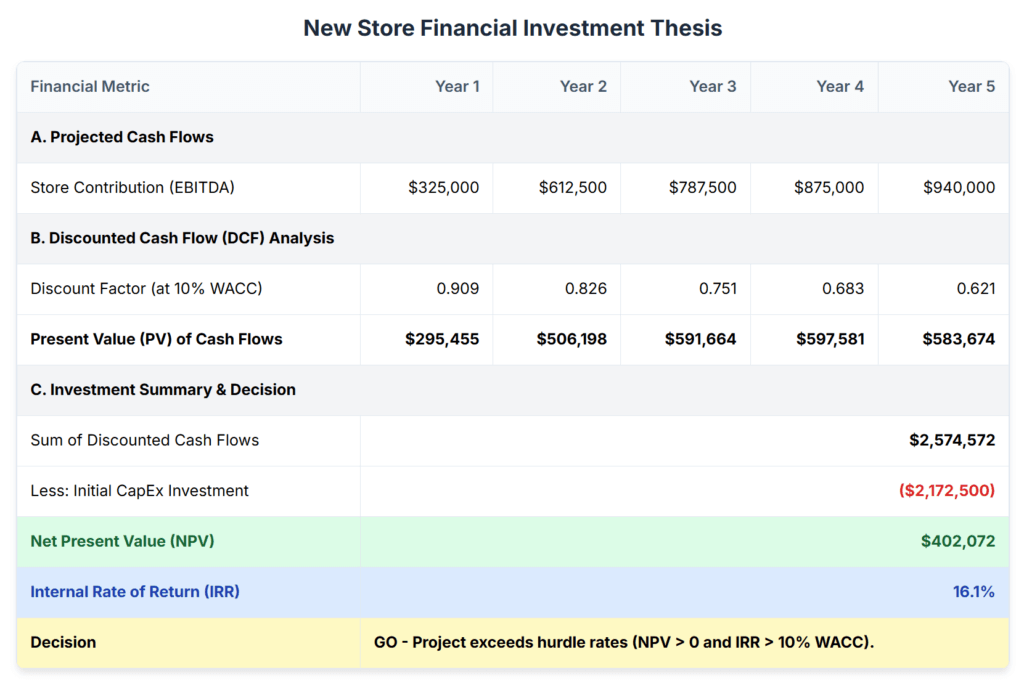1024x684 pixels.
Task: Select the present value $591,664
Action: [700, 339]
